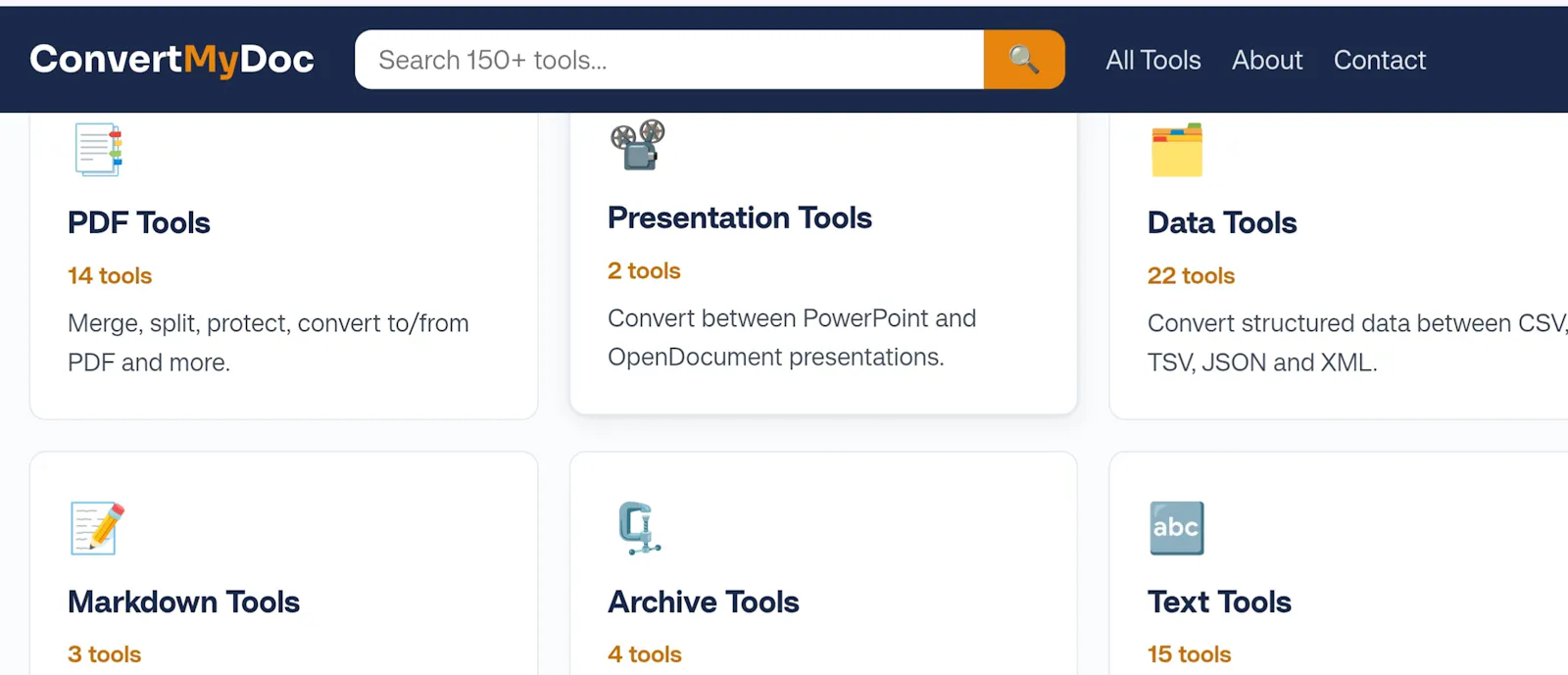Click the PDF Tools document icon
This screenshot has width=1568, height=675.
98,149
